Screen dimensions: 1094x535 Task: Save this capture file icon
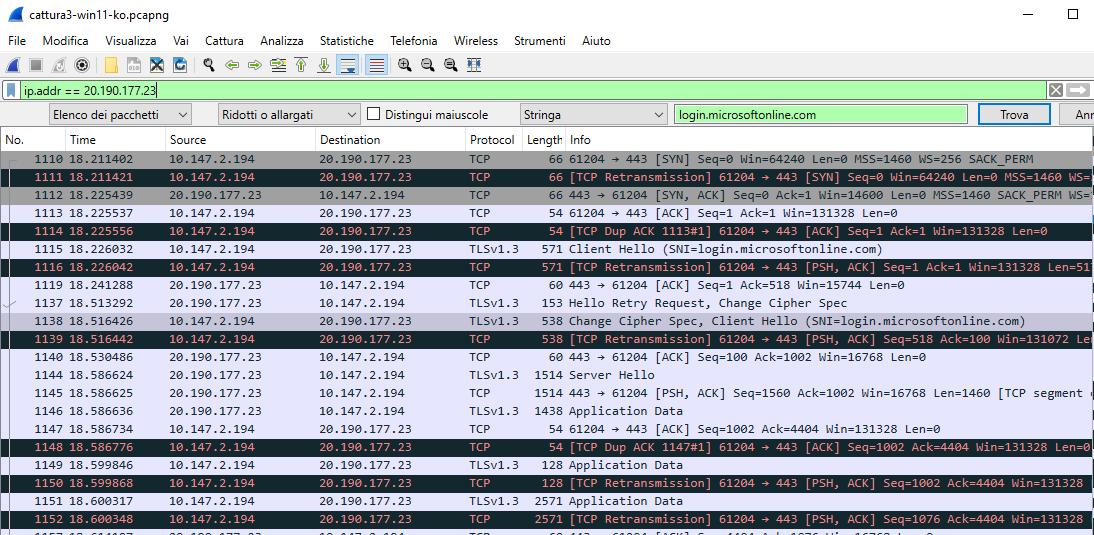pyautogui.click(x=134, y=66)
